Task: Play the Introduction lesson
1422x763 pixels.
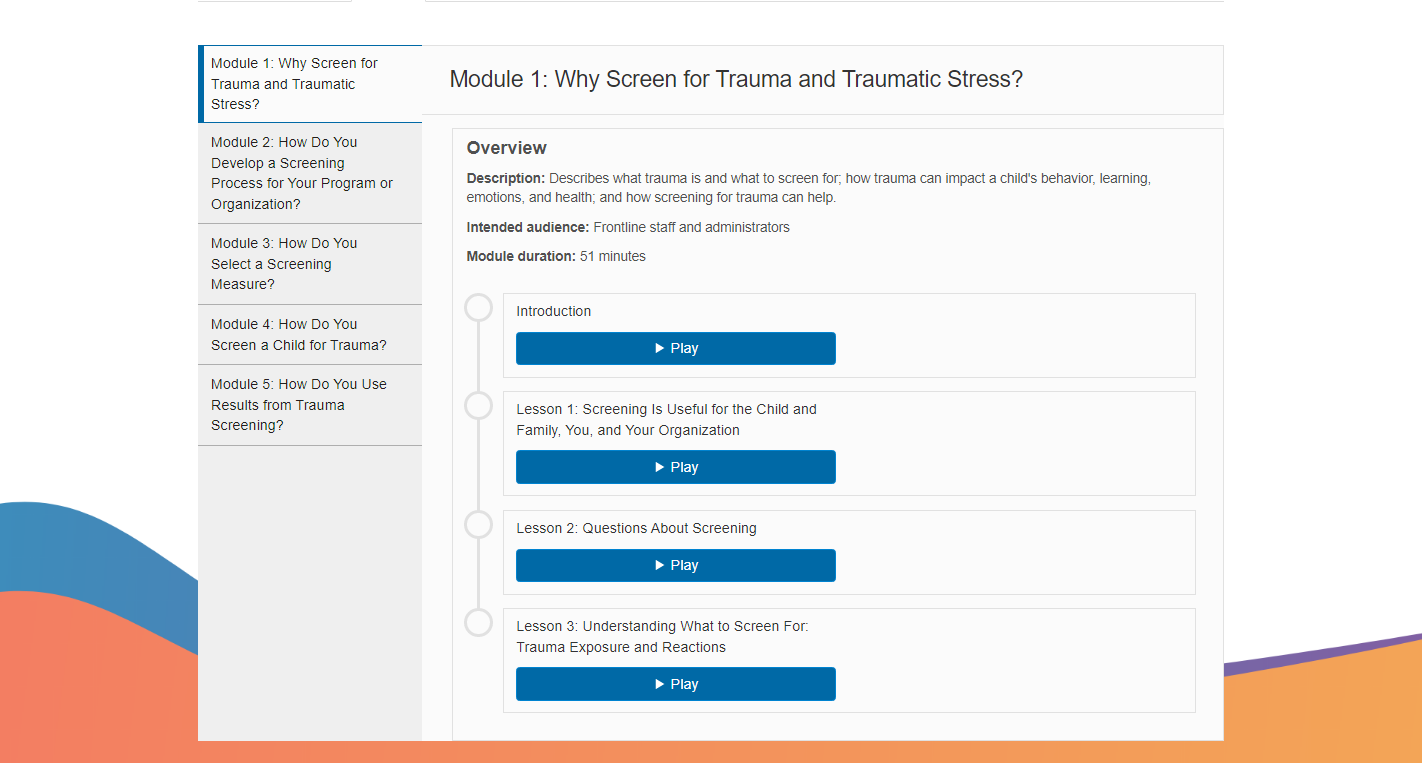Action: pos(675,349)
